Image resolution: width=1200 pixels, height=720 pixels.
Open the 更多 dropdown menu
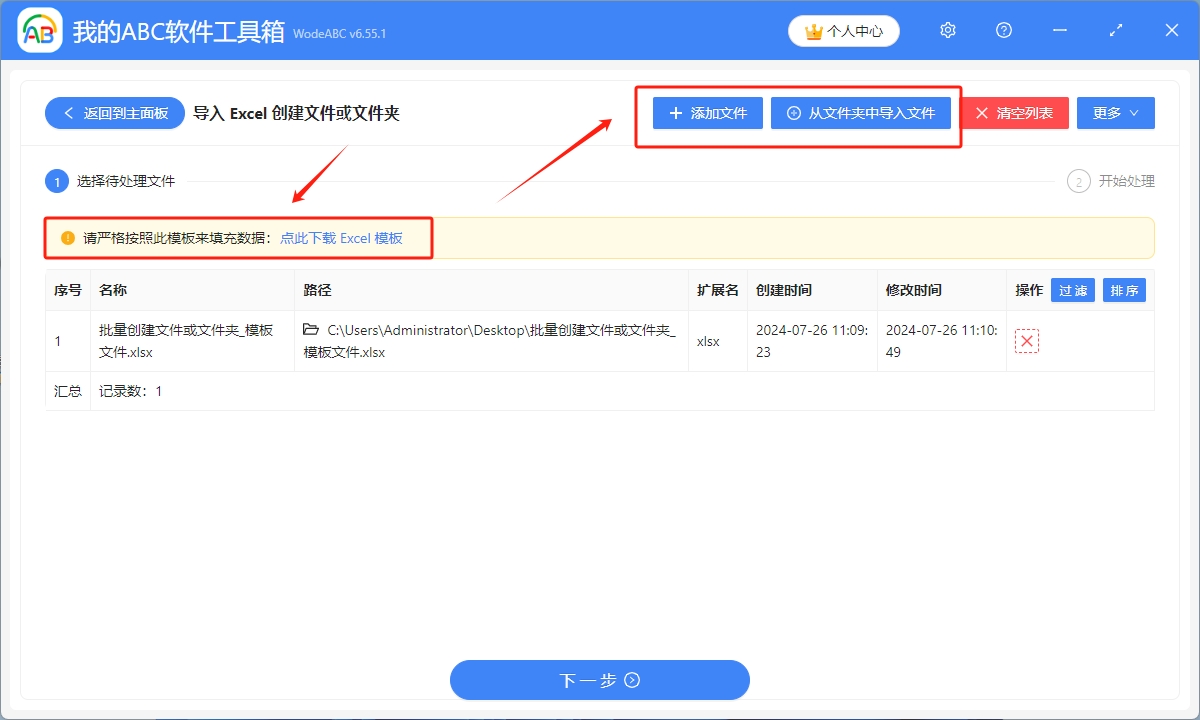tap(1115, 112)
